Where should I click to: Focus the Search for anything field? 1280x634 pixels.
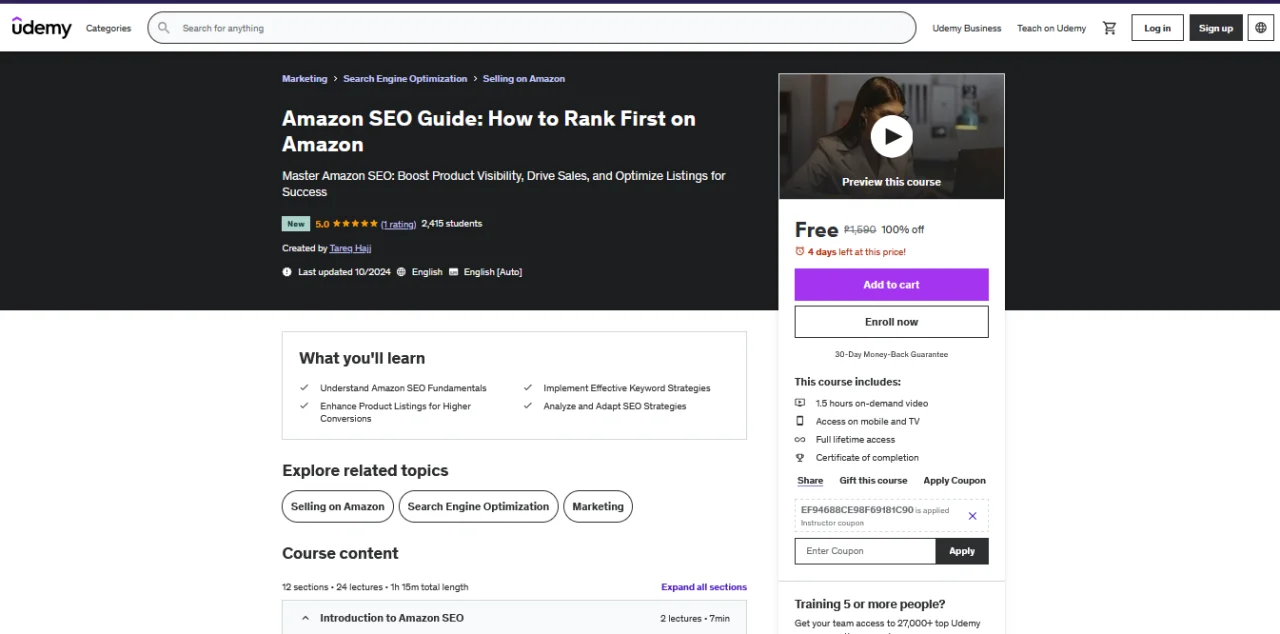pos(532,28)
